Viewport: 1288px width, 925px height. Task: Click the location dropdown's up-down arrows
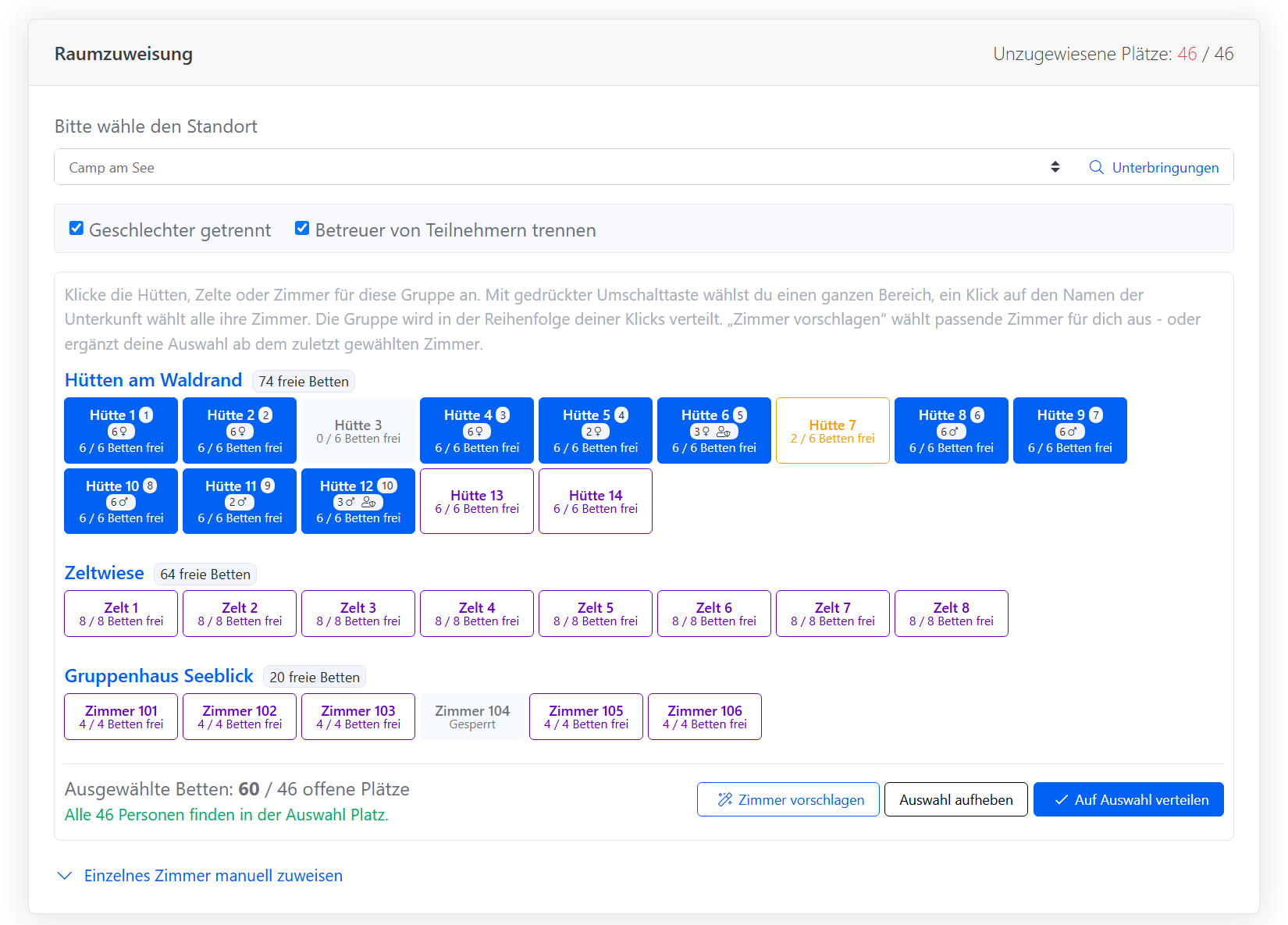[x=1055, y=167]
